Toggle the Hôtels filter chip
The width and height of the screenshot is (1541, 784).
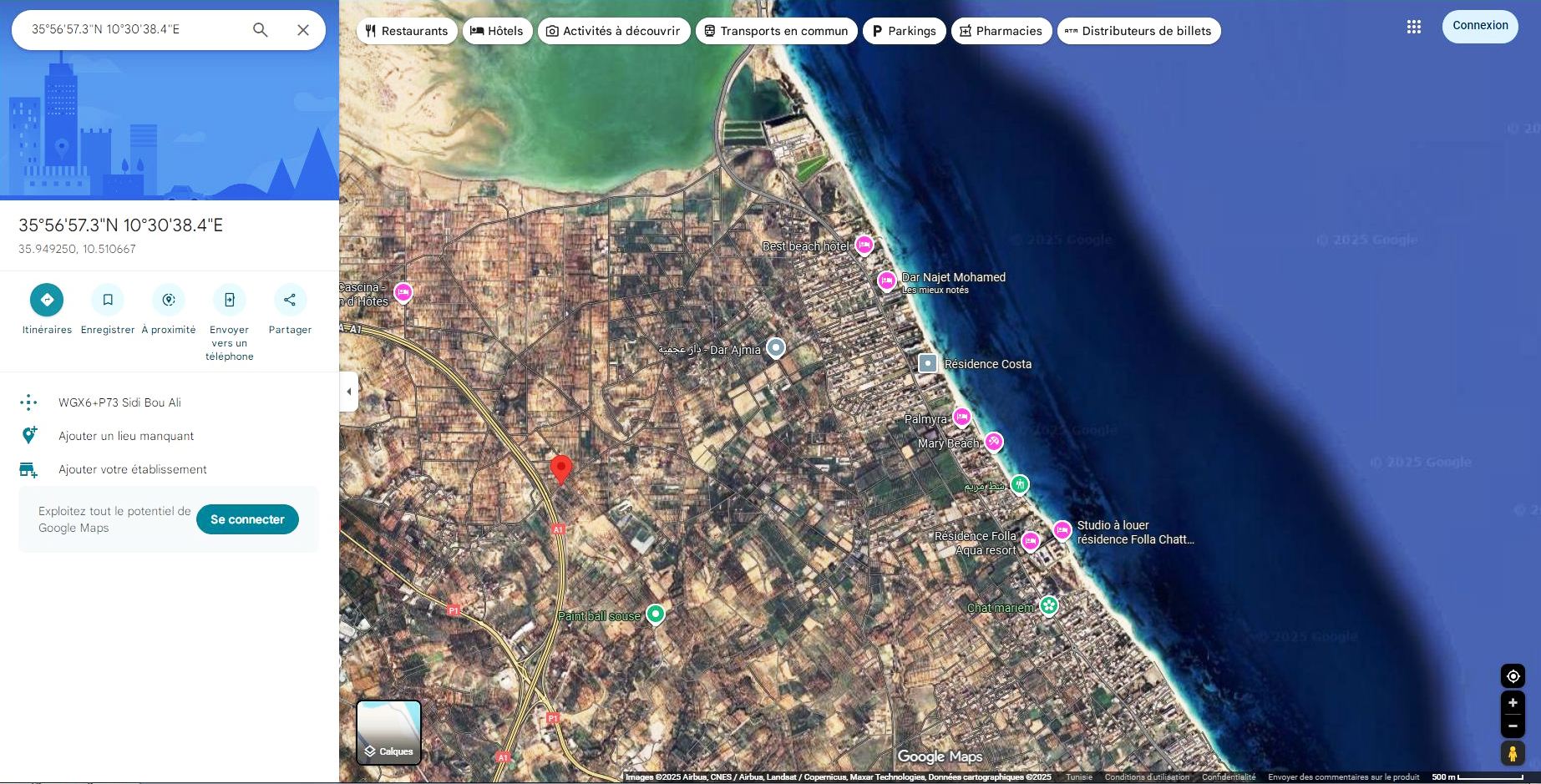click(497, 31)
